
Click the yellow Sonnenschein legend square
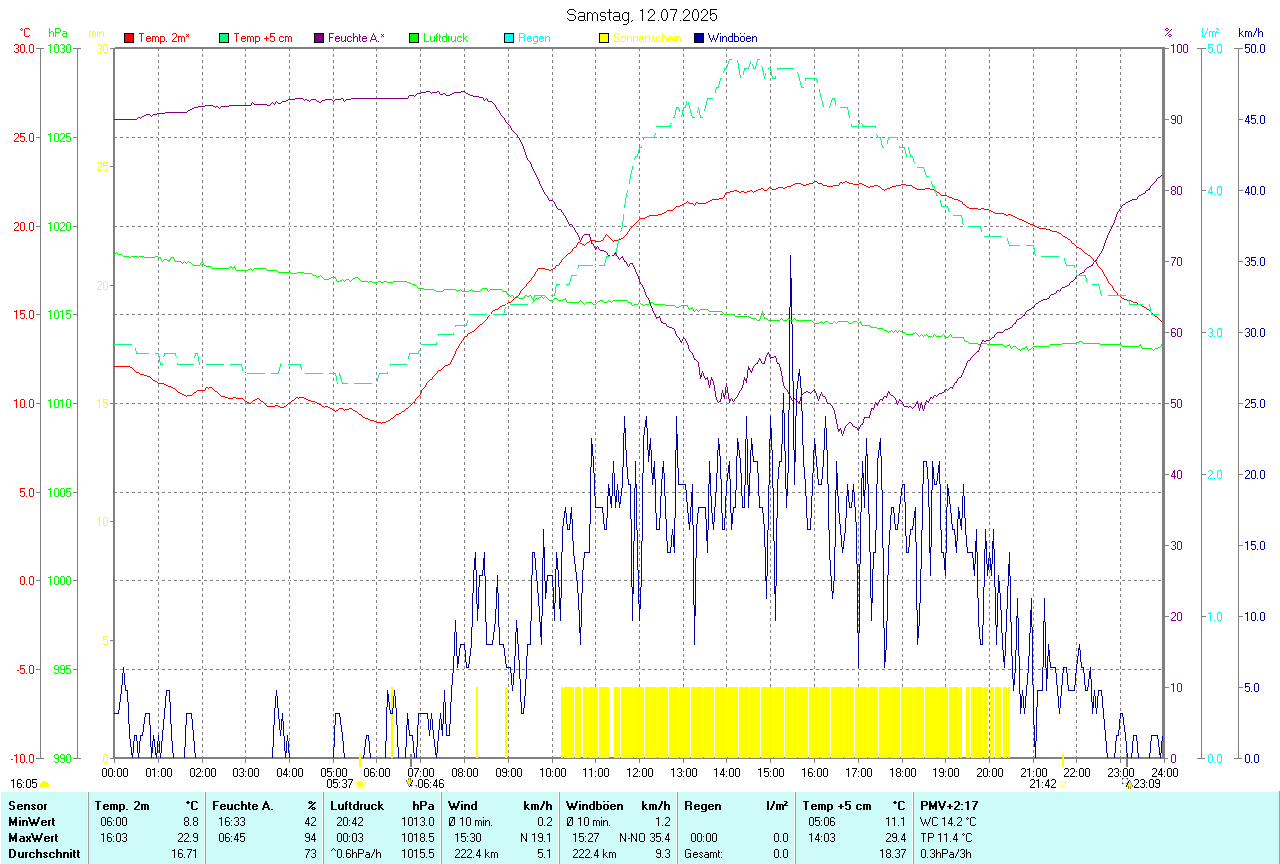click(604, 38)
